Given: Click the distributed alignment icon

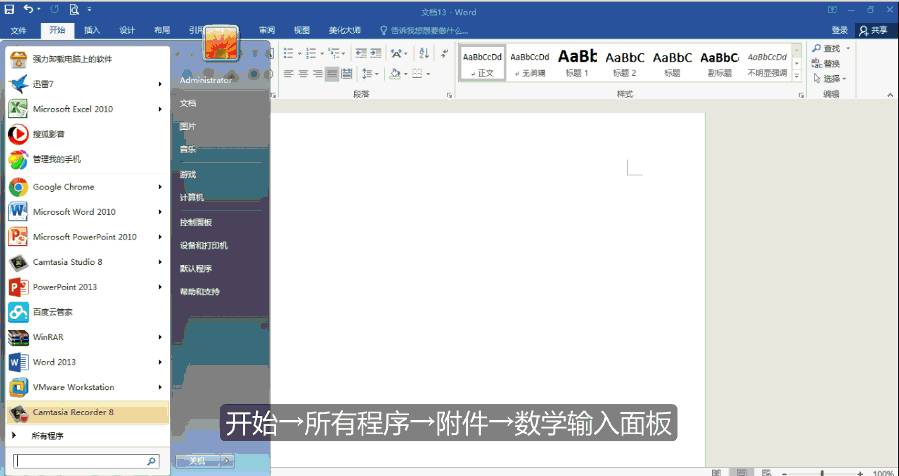Looking at the screenshot, I should tap(346, 73).
